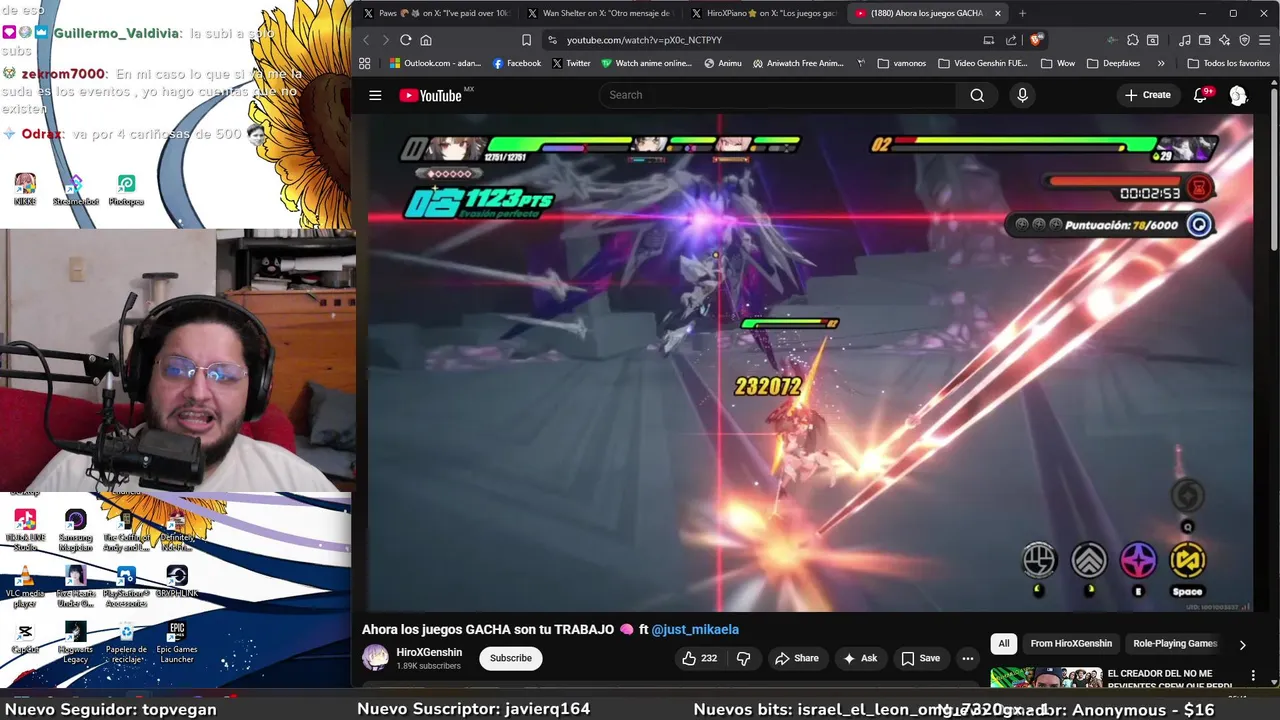
Task: Click the Share button under video
Action: [x=796, y=658]
